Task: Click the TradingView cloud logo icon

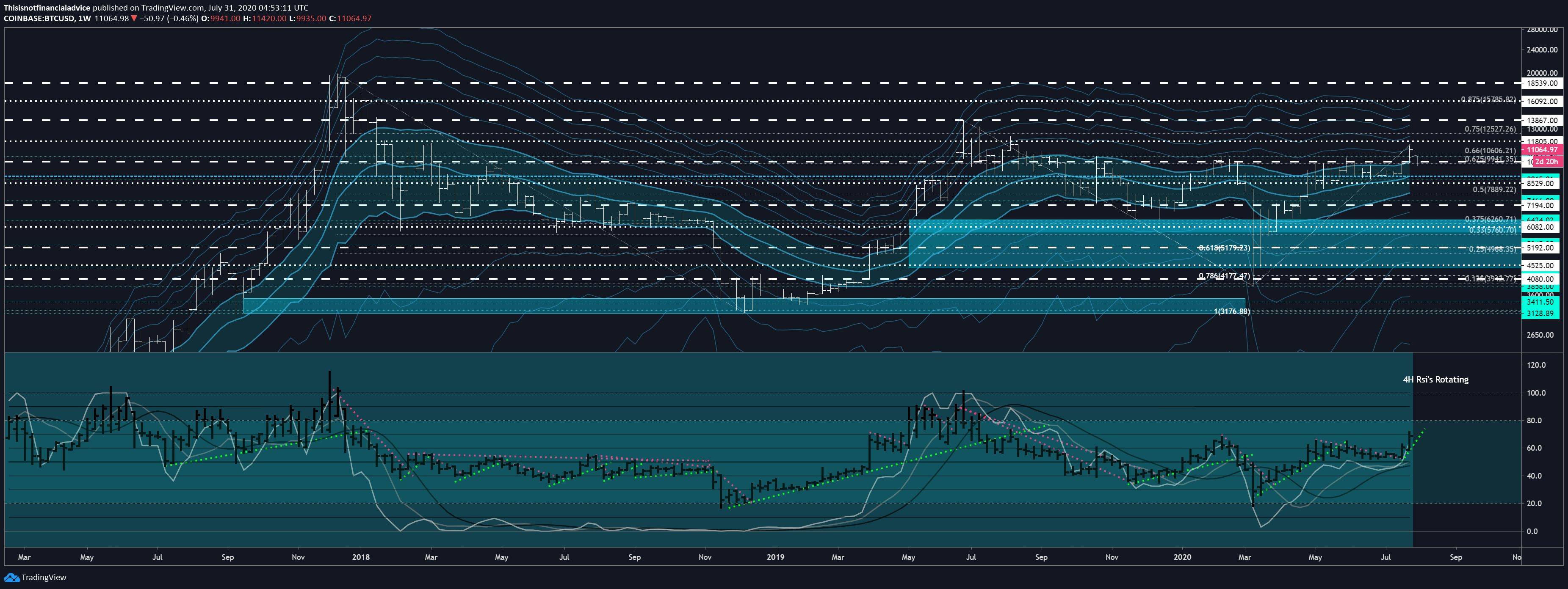Action: pyautogui.click(x=11, y=578)
